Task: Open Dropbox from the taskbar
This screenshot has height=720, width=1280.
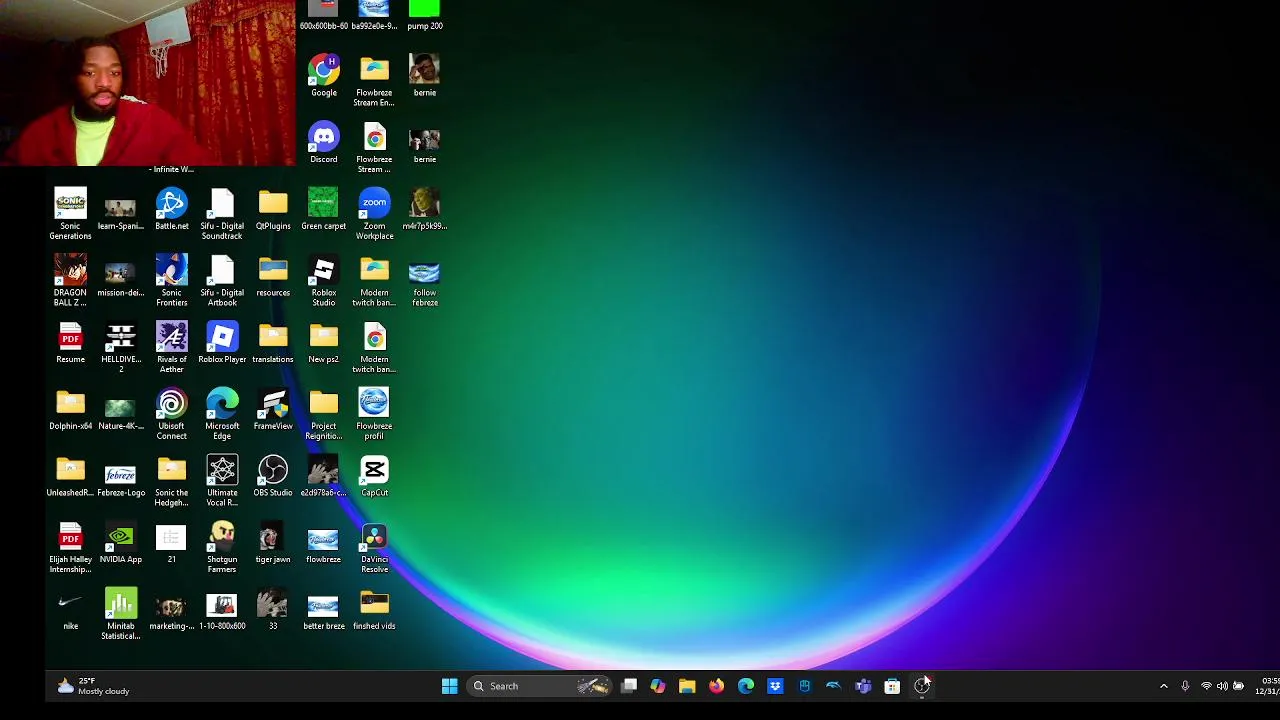Action: click(775, 686)
